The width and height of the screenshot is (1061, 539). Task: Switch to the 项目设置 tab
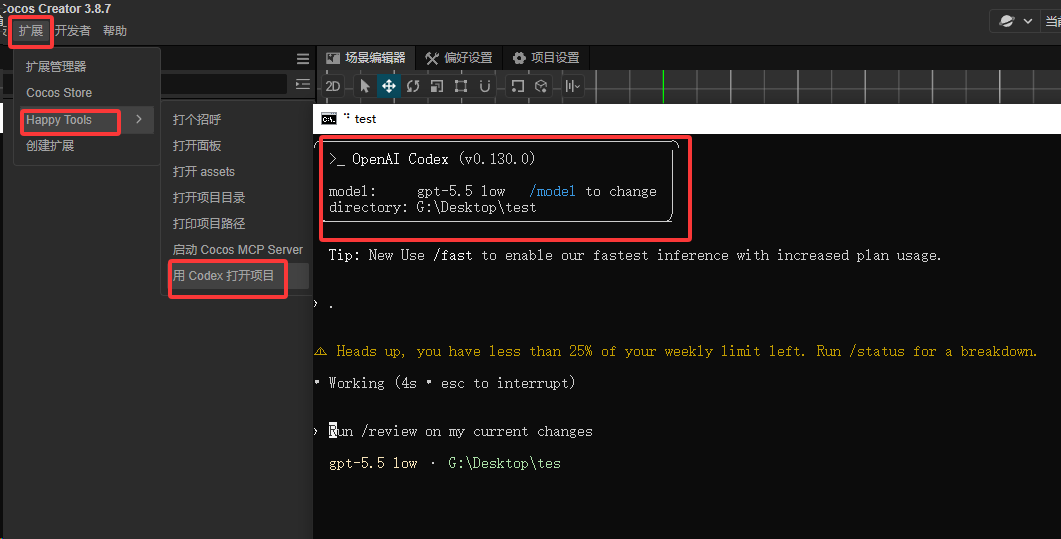(547, 58)
